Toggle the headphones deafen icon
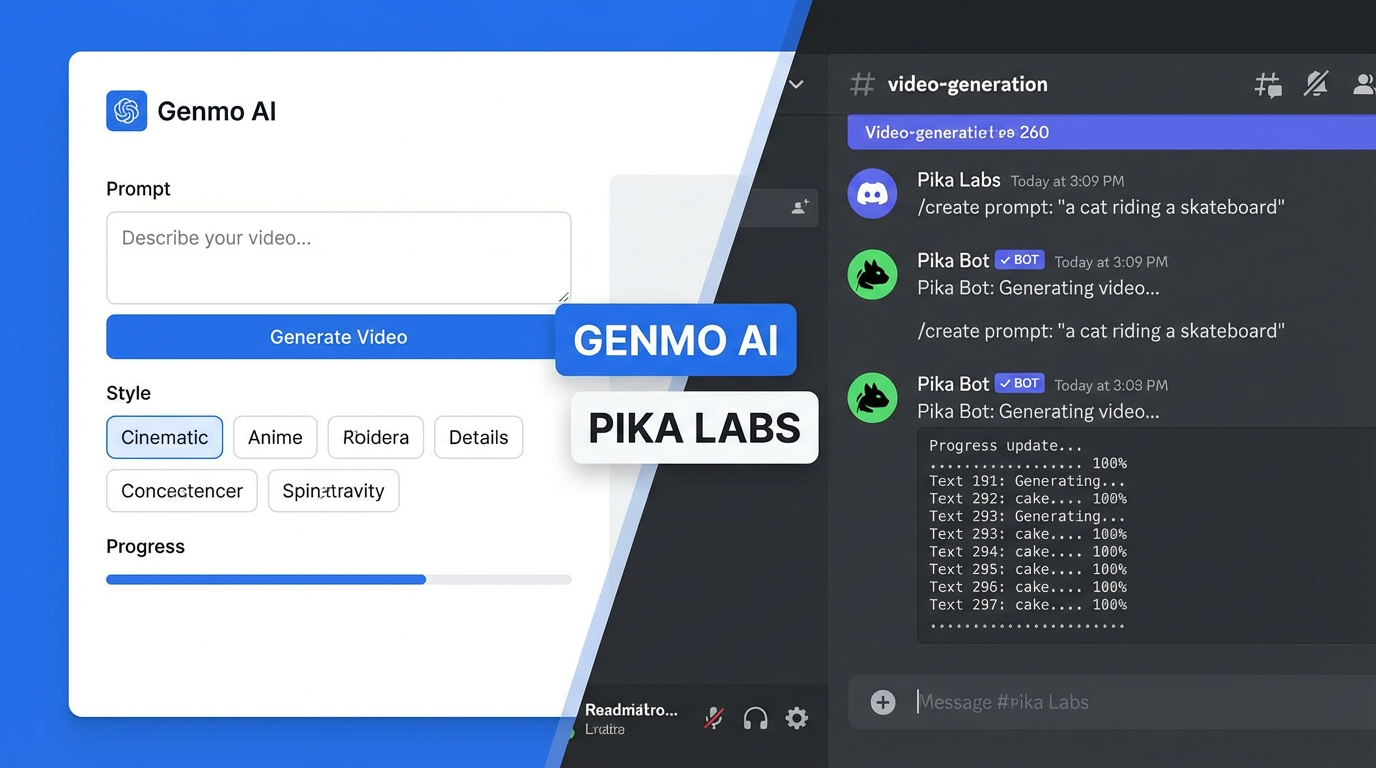The width and height of the screenshot is (1376, 768). click(755, 718)
